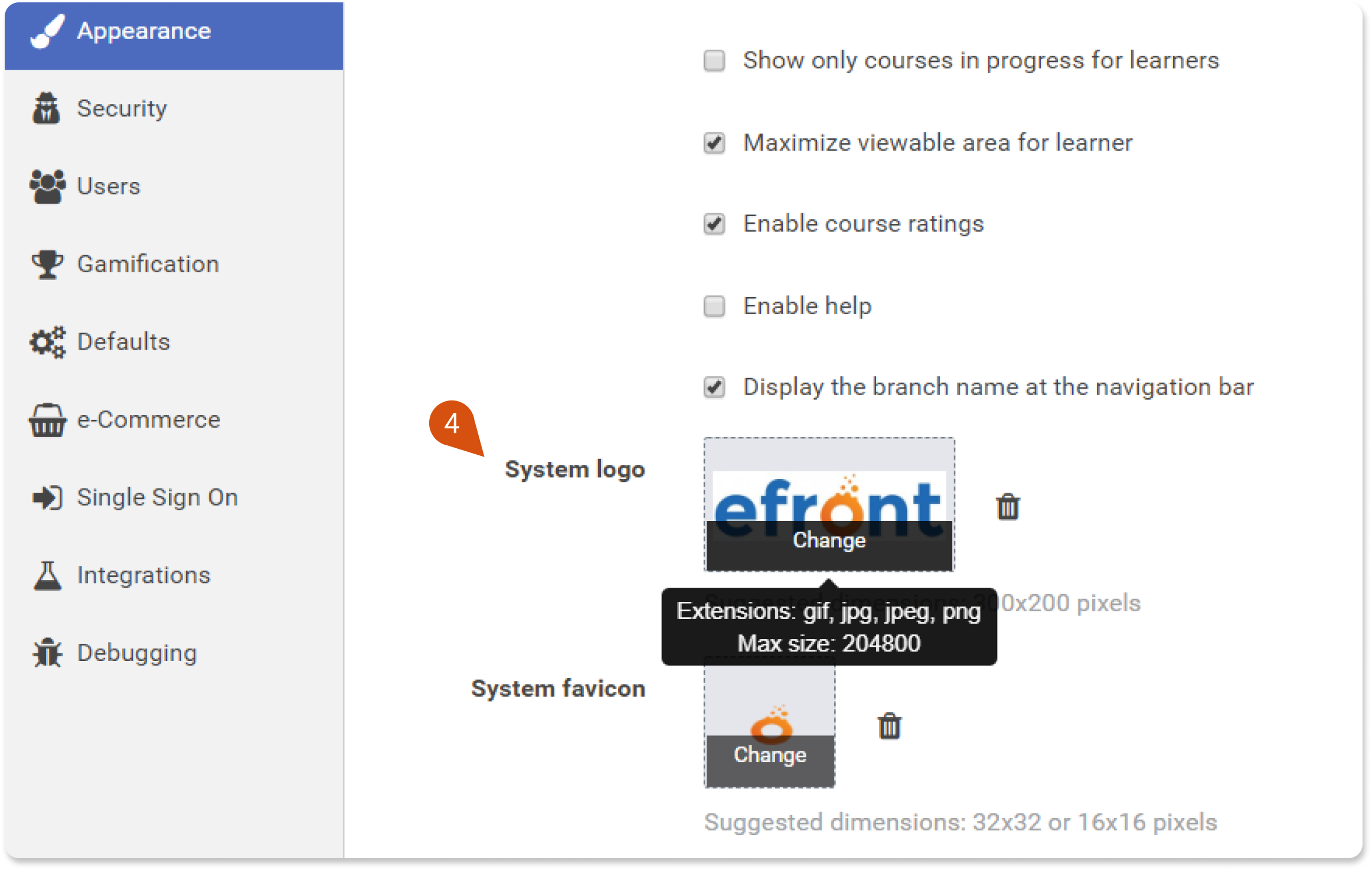Click Change on the system favicon
The image size is (1372, 870).
tap(770, 755)
